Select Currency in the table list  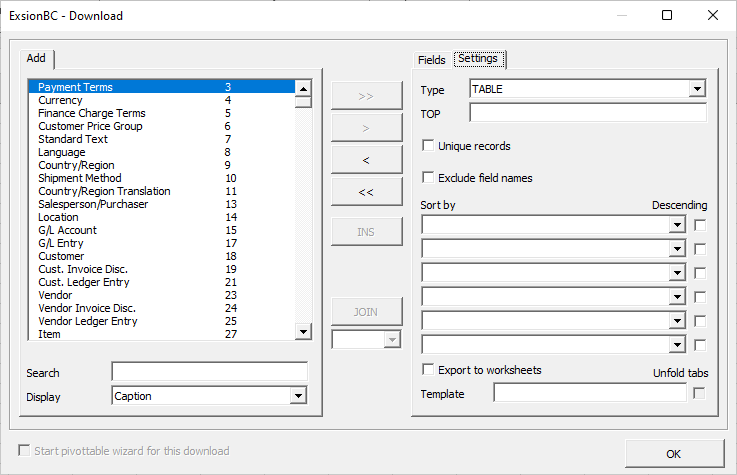tap(161, 100)
